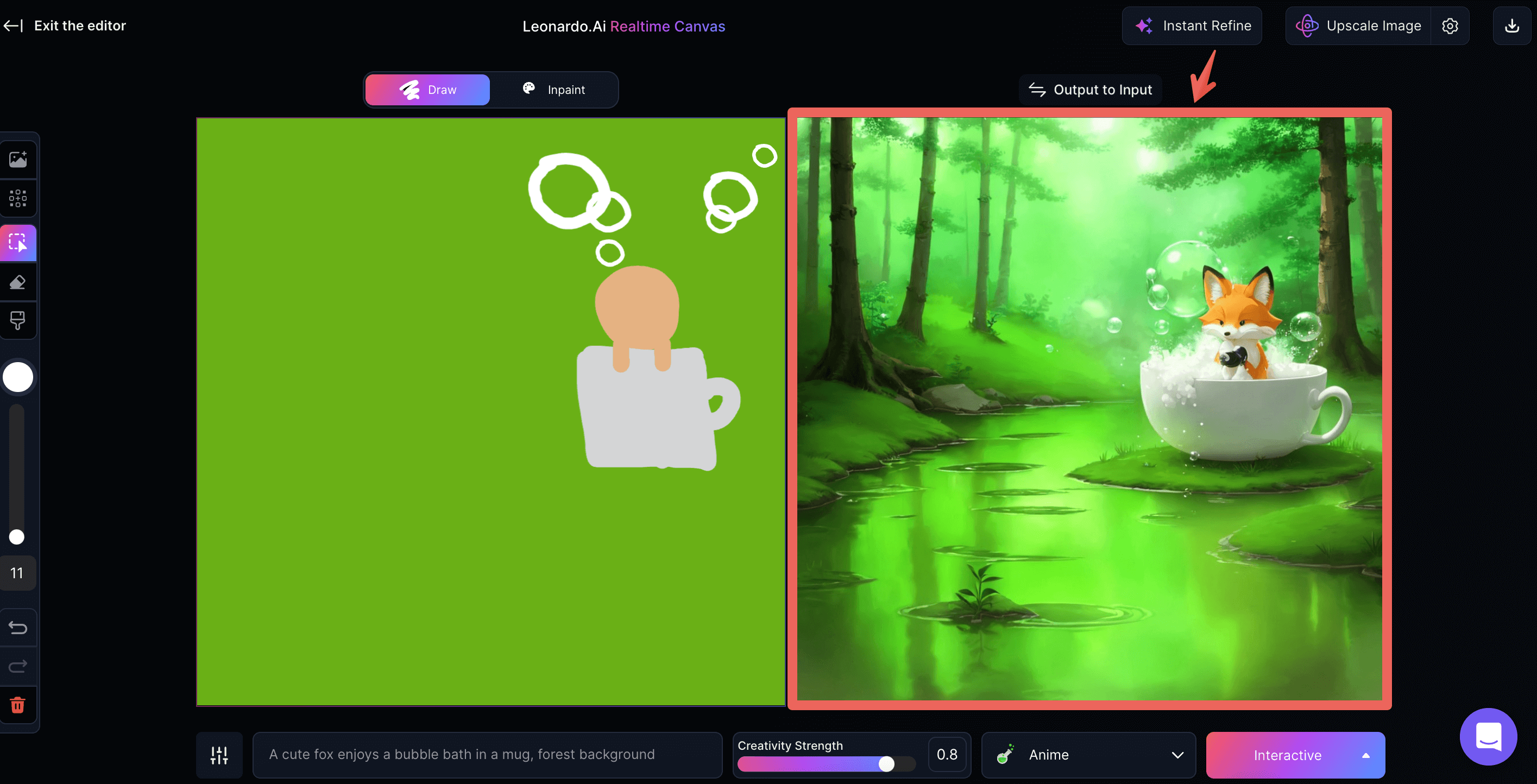Expand the Anime style dropdown
Screen dimensions: 1537x784
1088,755
